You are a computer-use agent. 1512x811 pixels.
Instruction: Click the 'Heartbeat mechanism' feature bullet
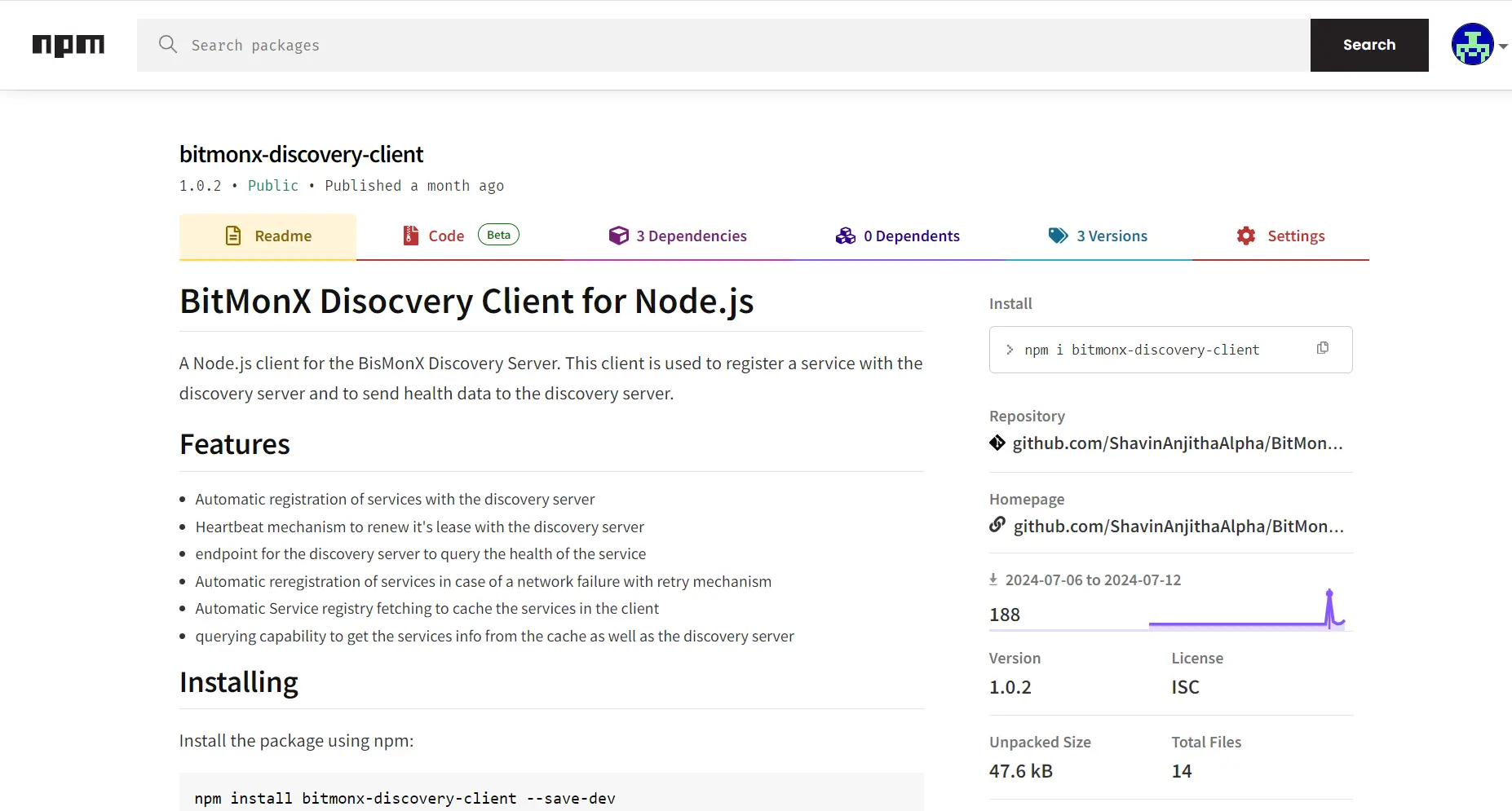coord(419,527)
